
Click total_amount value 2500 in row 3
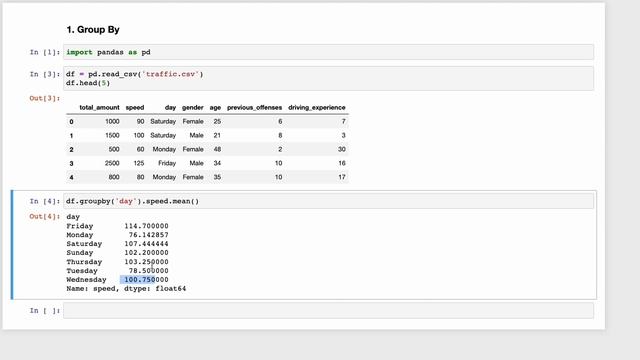click(x=112, y=163)
